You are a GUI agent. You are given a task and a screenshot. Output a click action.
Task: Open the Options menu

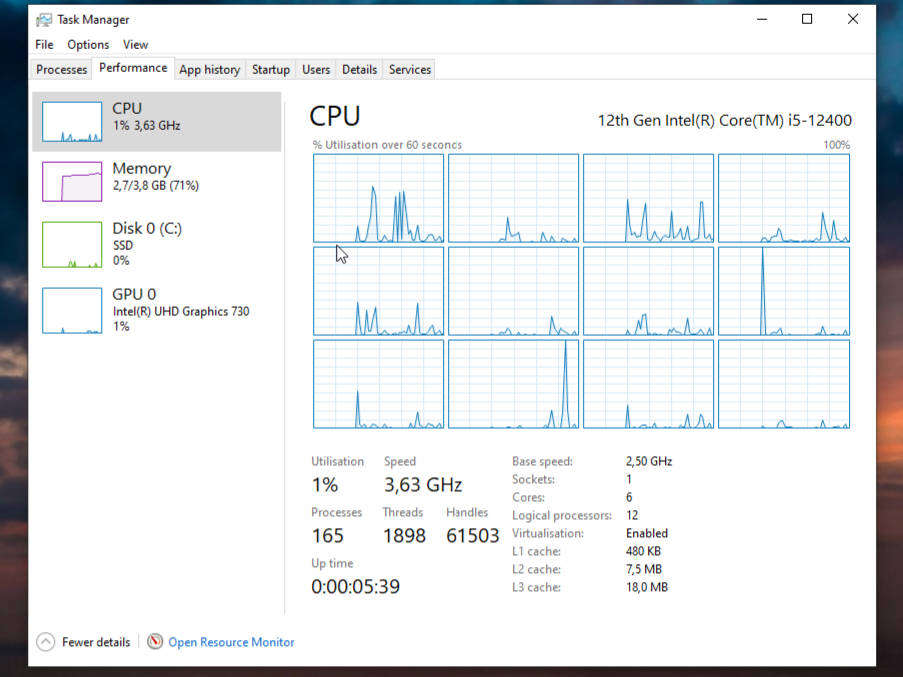point(88,44)
